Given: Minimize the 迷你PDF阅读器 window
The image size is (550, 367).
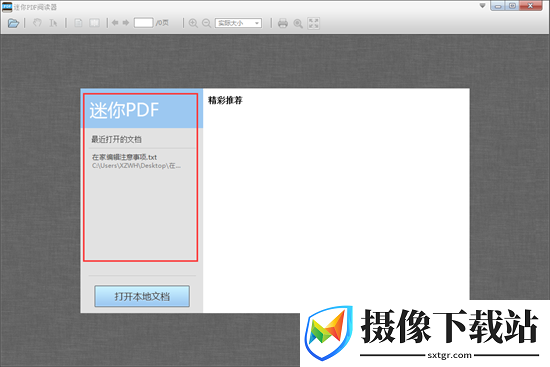Looking at the screenshot, I should 497,6.
